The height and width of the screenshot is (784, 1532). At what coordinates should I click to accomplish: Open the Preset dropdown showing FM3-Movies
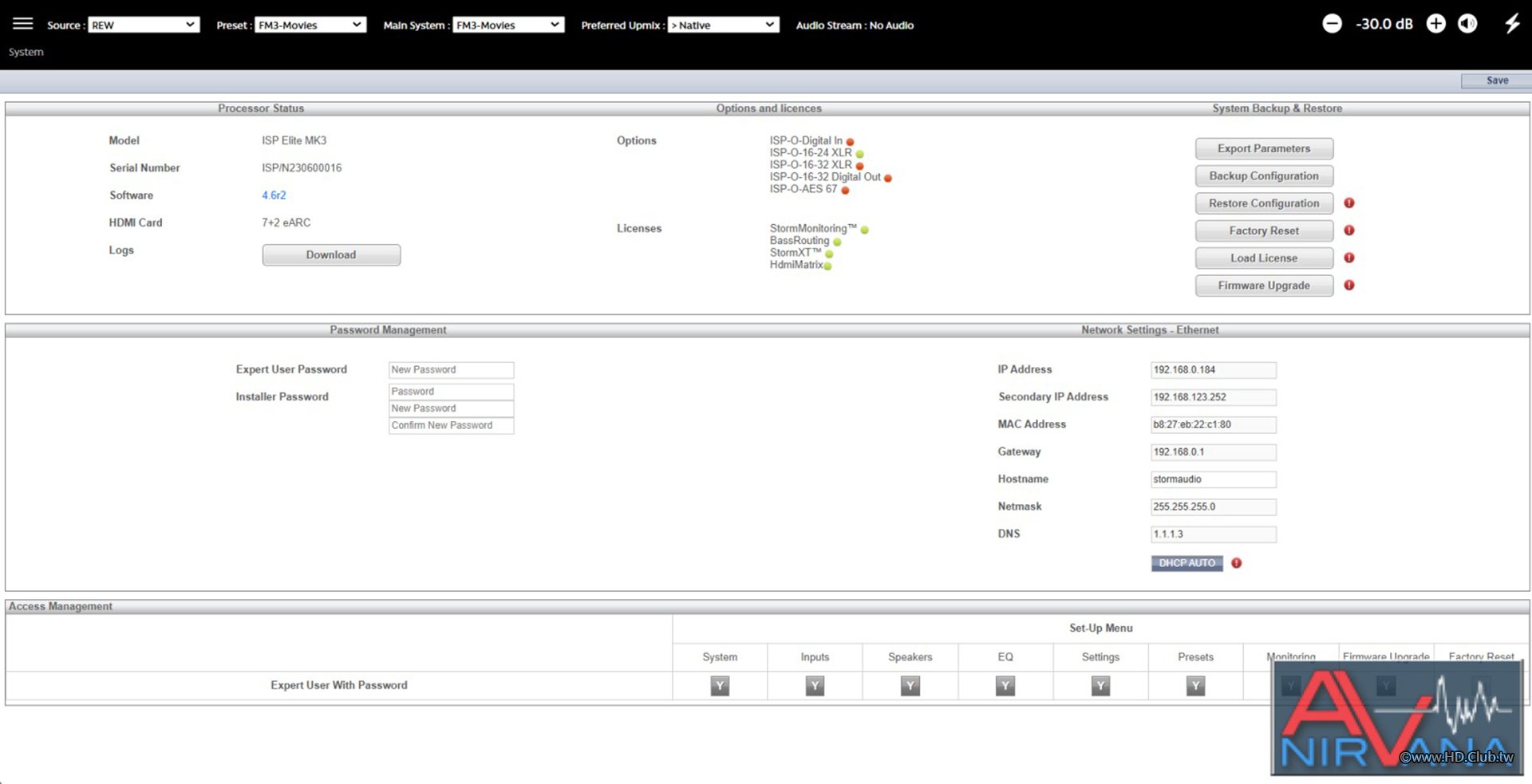(x=310, y=25)
